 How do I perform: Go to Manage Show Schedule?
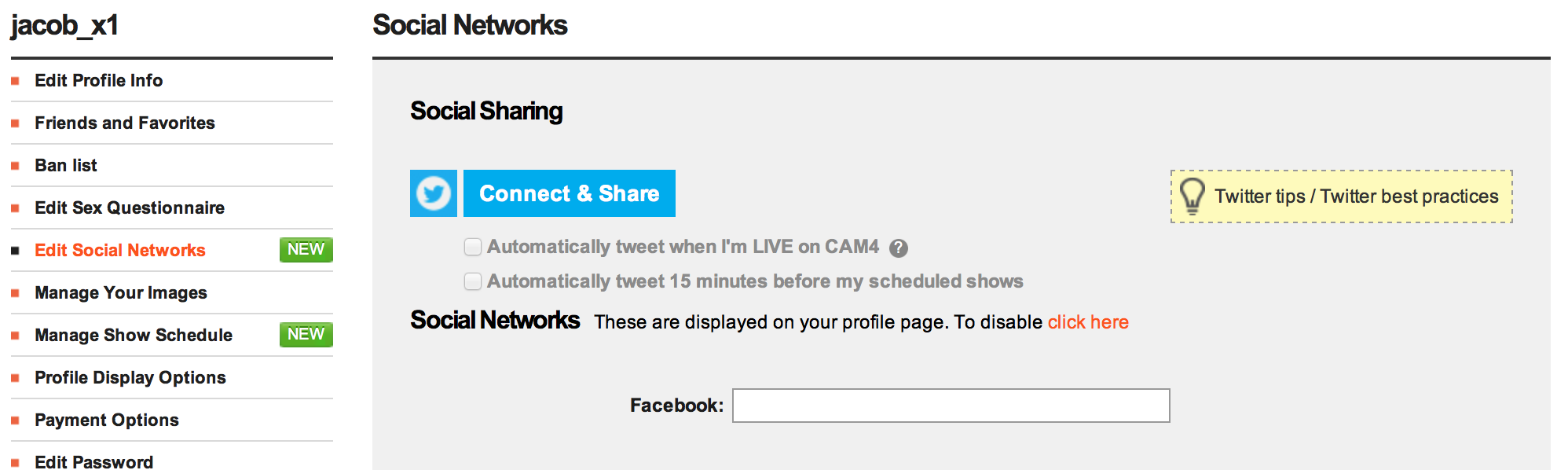(134, 335)
